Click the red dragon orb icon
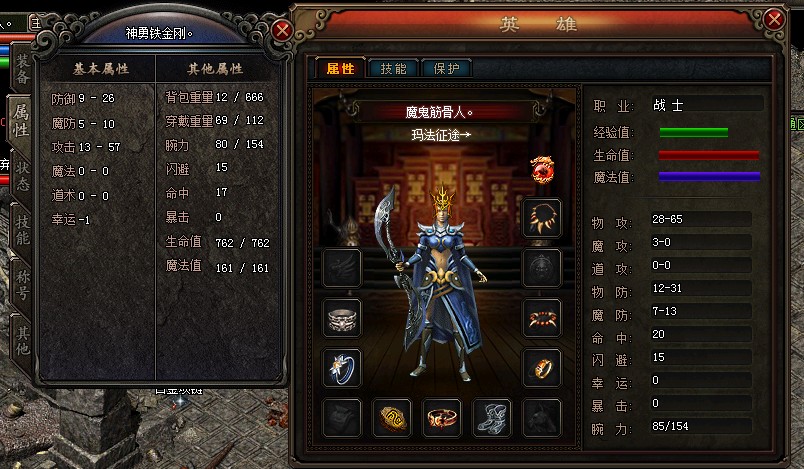This screenshot has height=469, width=804. click(x=542, y=170)
